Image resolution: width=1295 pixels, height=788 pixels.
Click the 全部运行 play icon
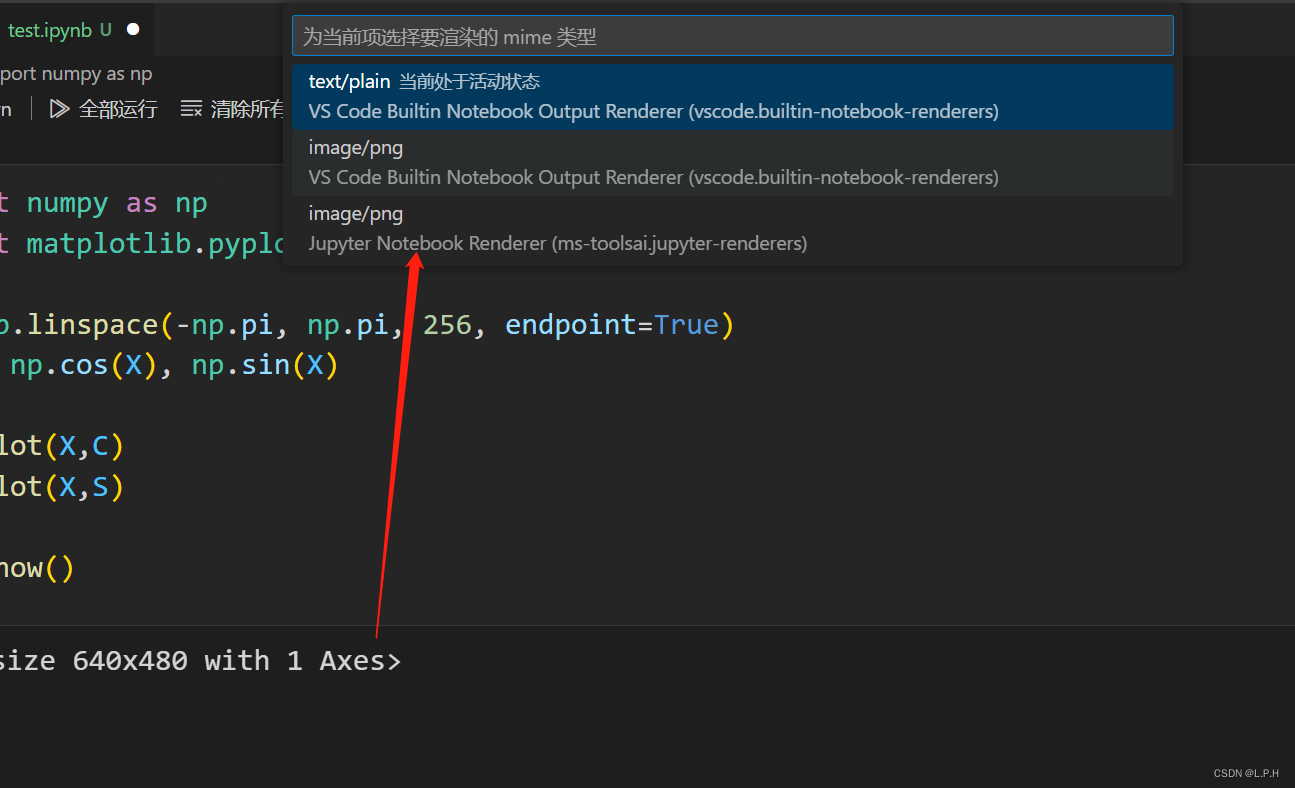pos(59,109)
